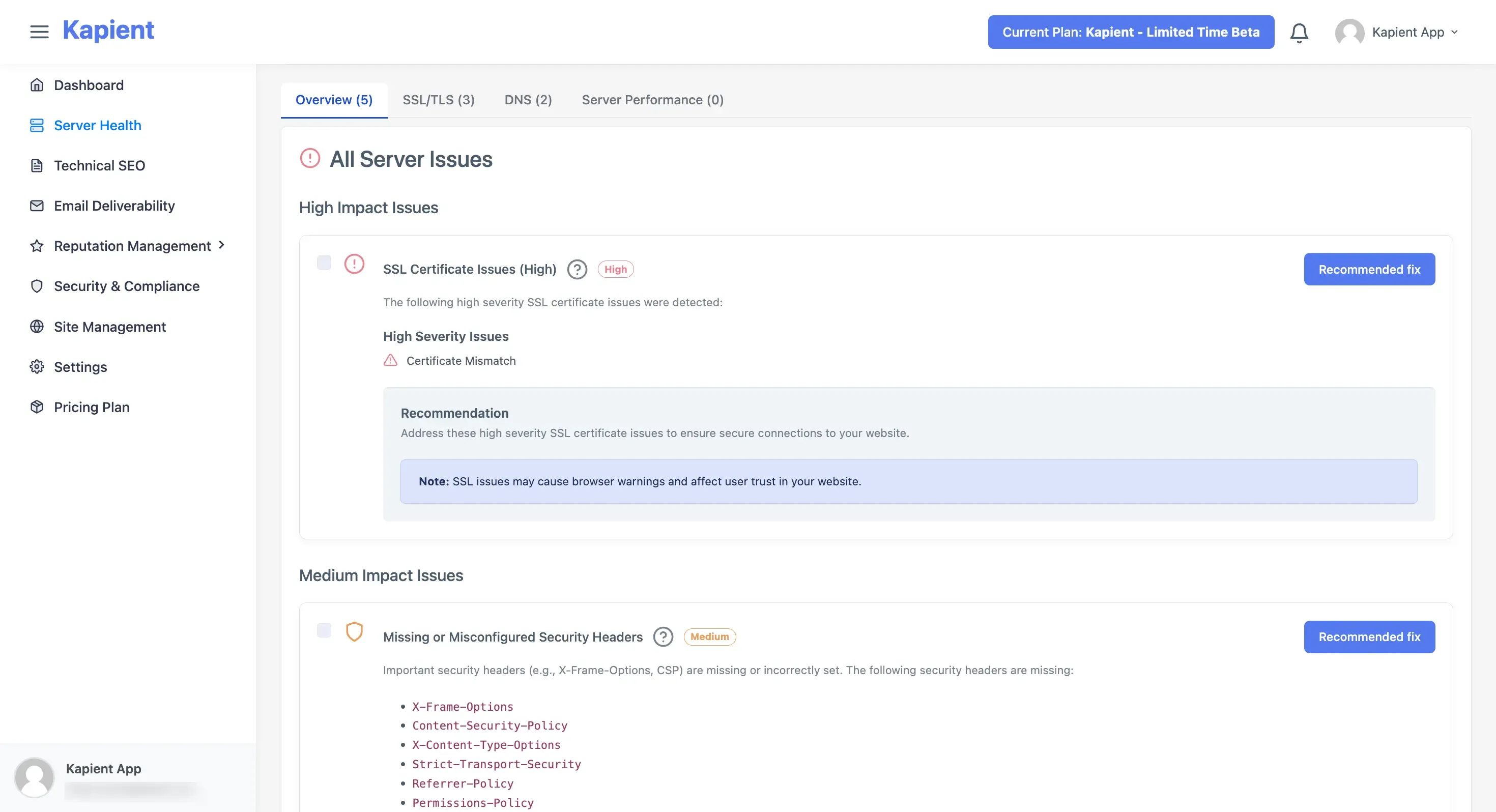Screen dimensions: 1496x812
Task: Click the Site Management globe icon
Action: (37, 327)
